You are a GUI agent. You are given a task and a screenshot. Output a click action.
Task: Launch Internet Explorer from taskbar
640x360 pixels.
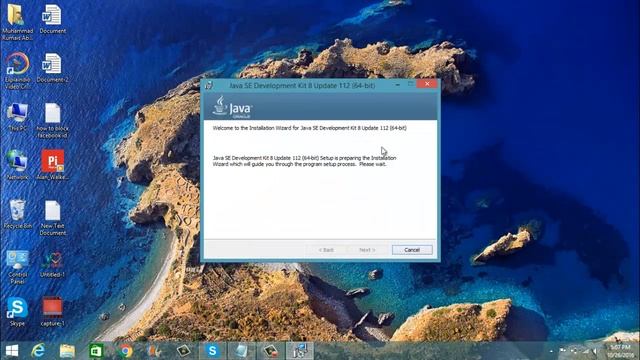click(x=38, y=351)
